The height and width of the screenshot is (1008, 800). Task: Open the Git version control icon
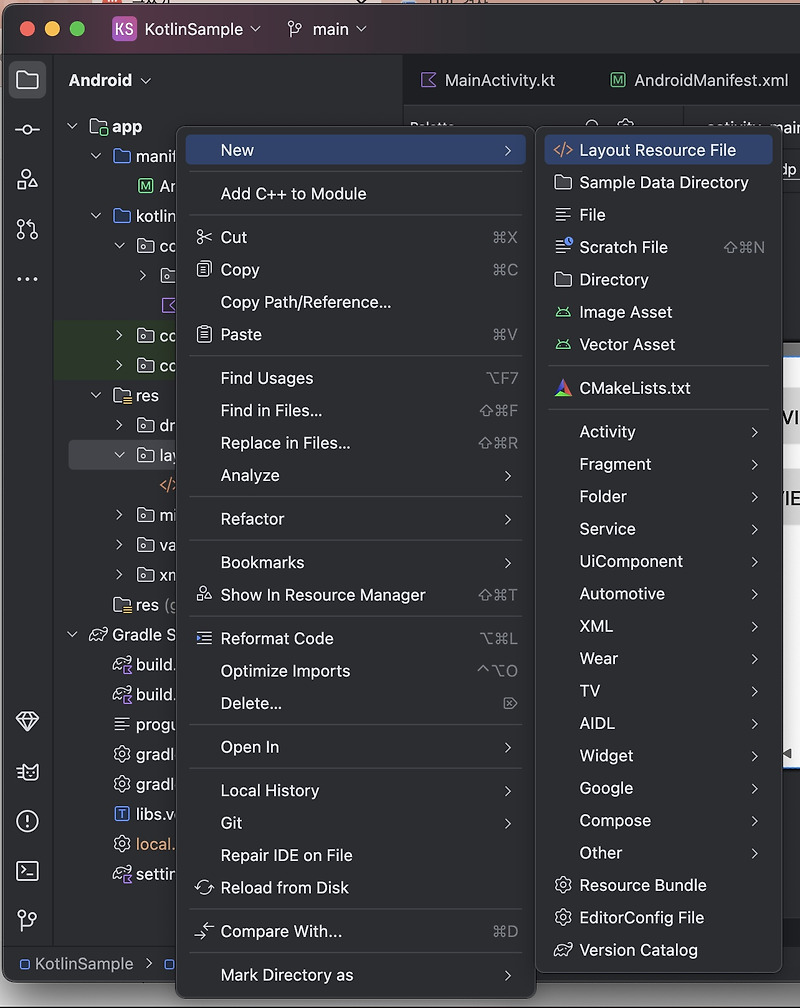coord(27,920)
